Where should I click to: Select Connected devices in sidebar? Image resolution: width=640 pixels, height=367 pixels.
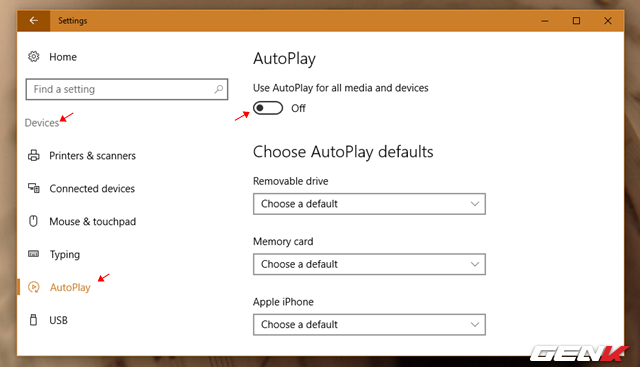click(x=92, y=189)
